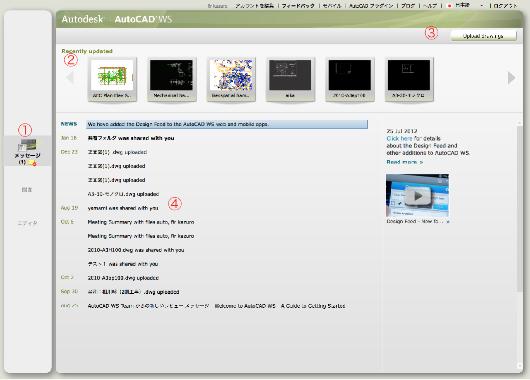Open the ヘルプ link
530x380 pixels.
[x=430, y=6]
